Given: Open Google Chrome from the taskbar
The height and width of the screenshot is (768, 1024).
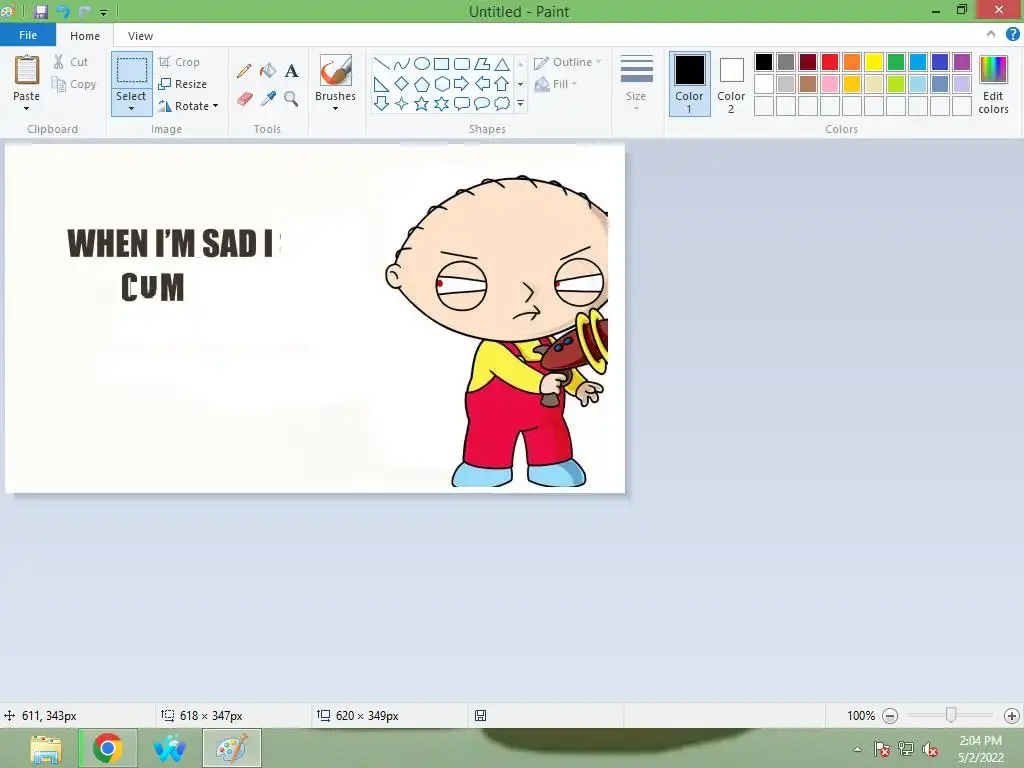Looking at the screenshot, I should pos(108,748).
